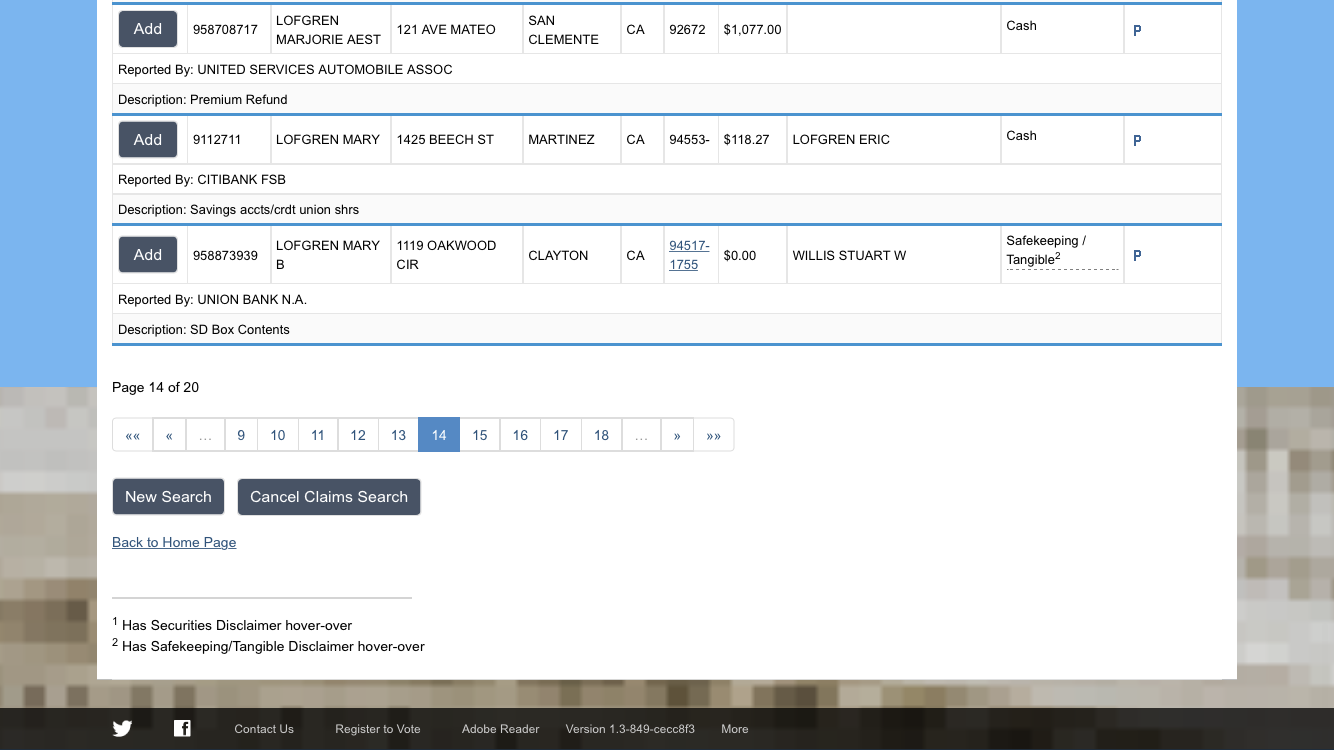The image size is (1334, 750).
Task: Click the P icon in CITIBANK LOFGREN MARY row
Action: (1137, 140)
